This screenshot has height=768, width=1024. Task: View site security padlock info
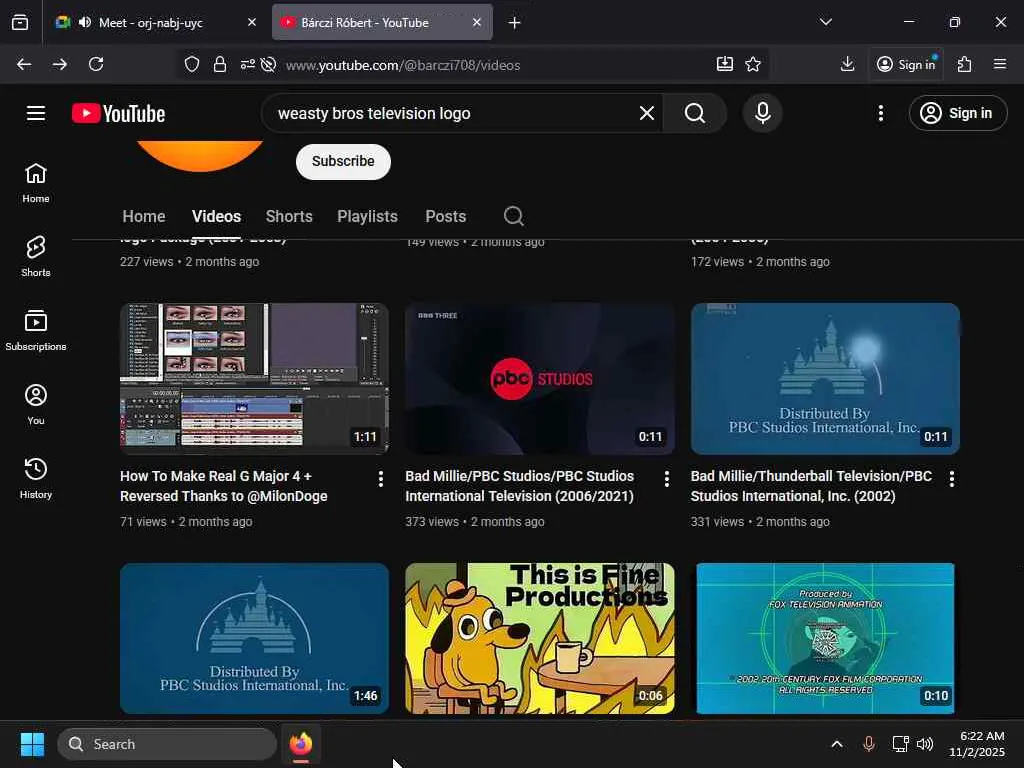point(220,64)
